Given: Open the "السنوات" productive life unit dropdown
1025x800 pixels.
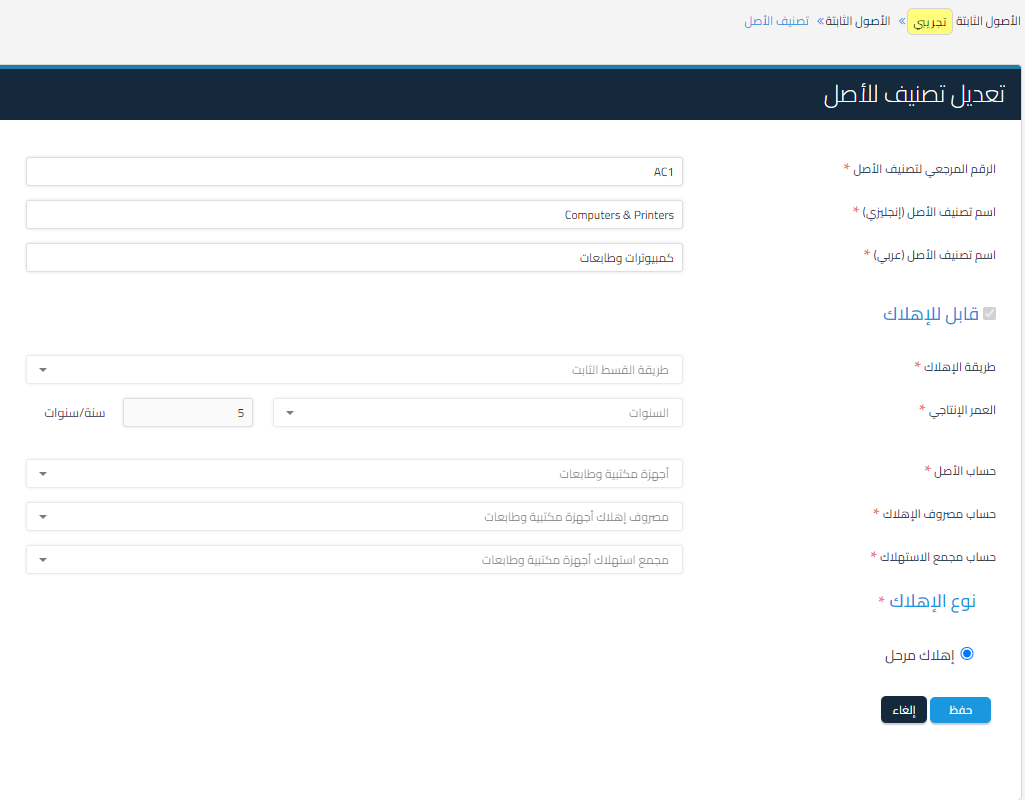Looking at the screenshot, I should coord(477,412).
